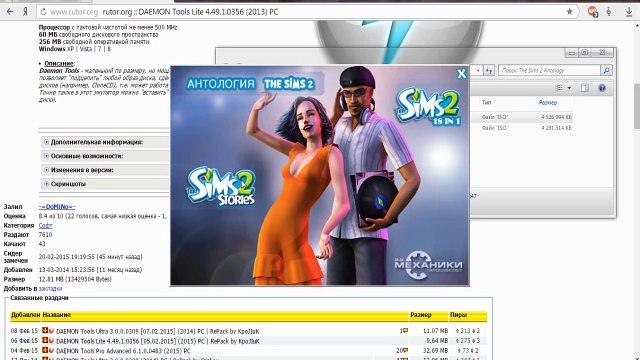This screenshot has width=640, height=360.
Task: Click the magnet icon for DAEMON Tools Pro Advanced
Action: 51,350
